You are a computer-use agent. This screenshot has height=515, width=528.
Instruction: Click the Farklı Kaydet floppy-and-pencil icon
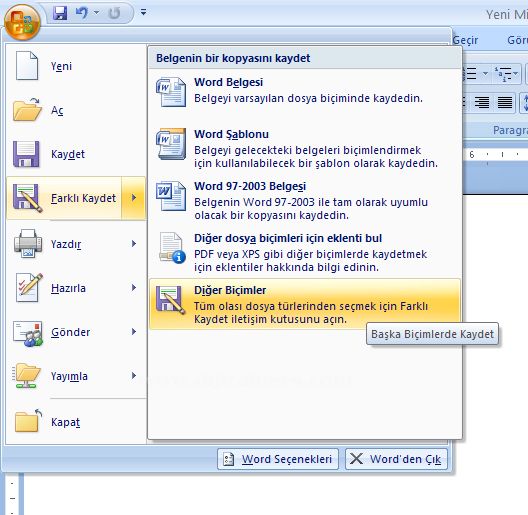(27, 198)
